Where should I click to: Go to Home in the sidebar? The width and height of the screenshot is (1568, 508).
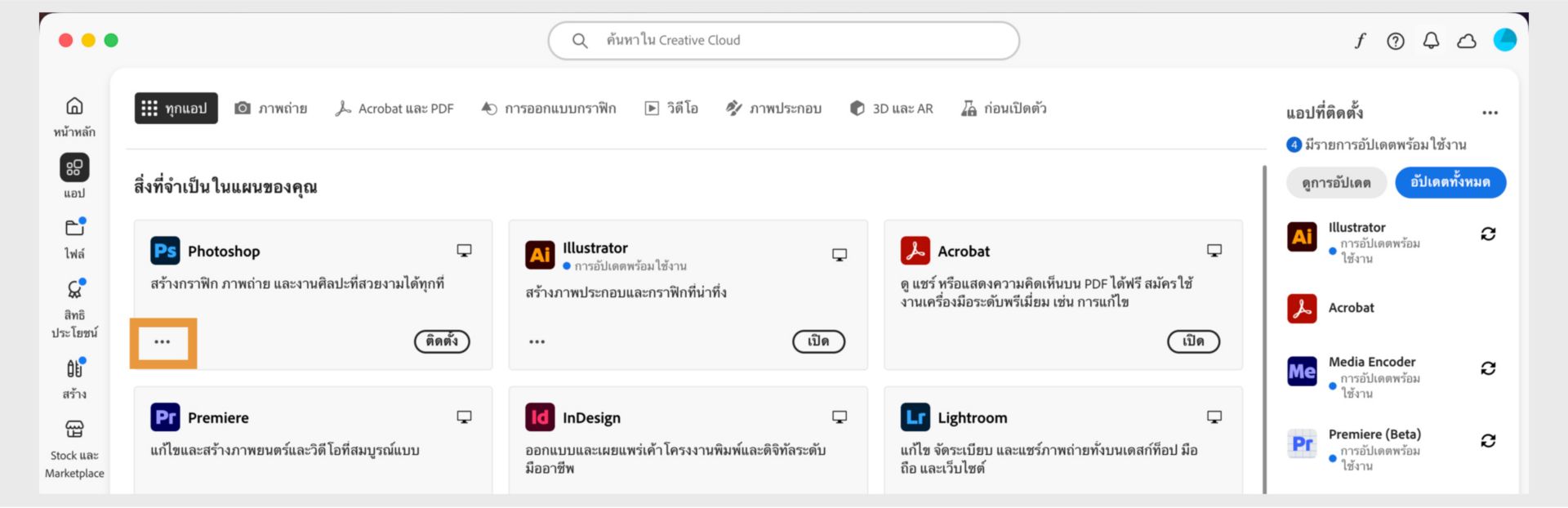(74, 117)
